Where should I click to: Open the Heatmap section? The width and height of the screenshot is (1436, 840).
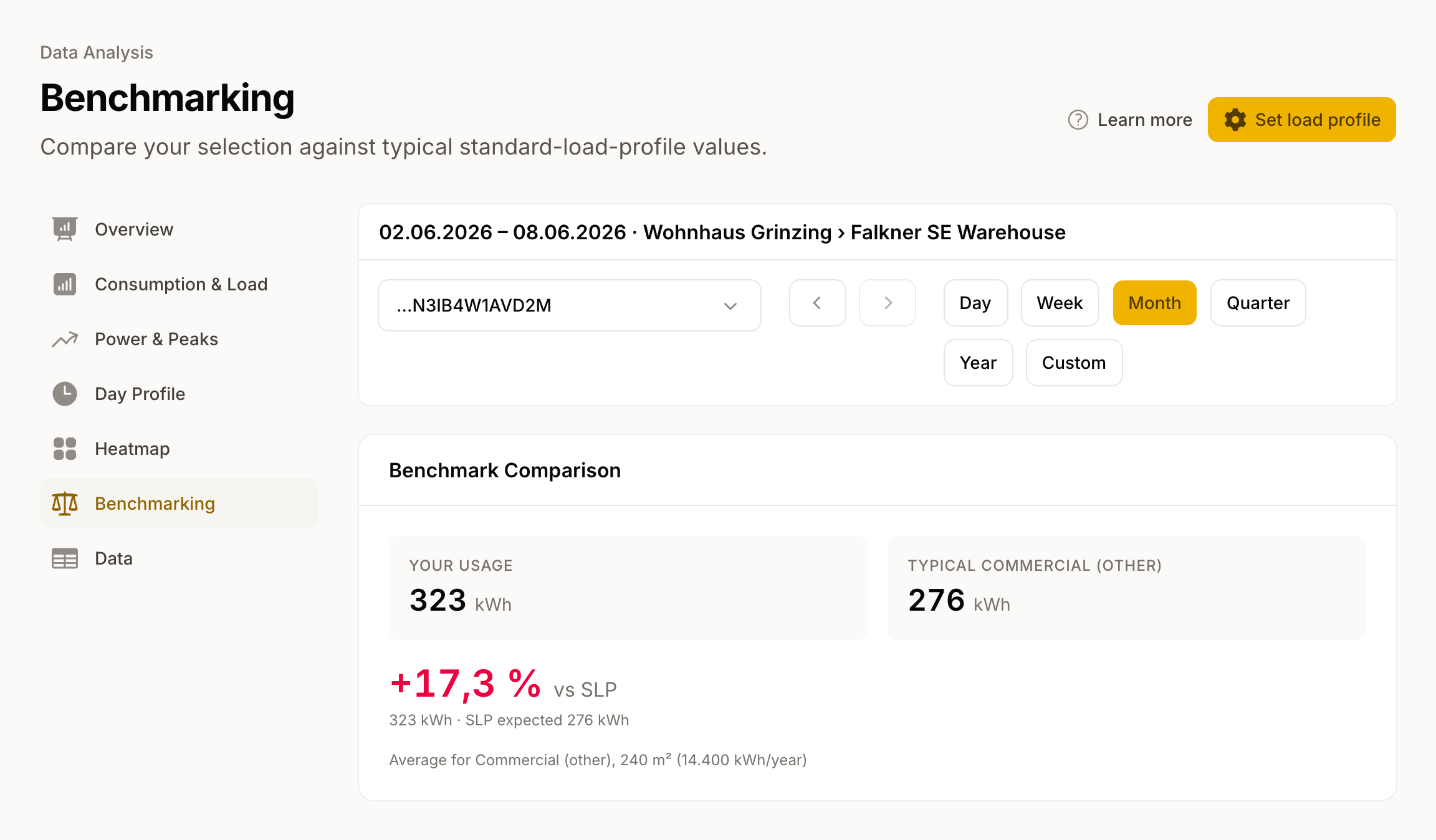click(x=179, y=449)
